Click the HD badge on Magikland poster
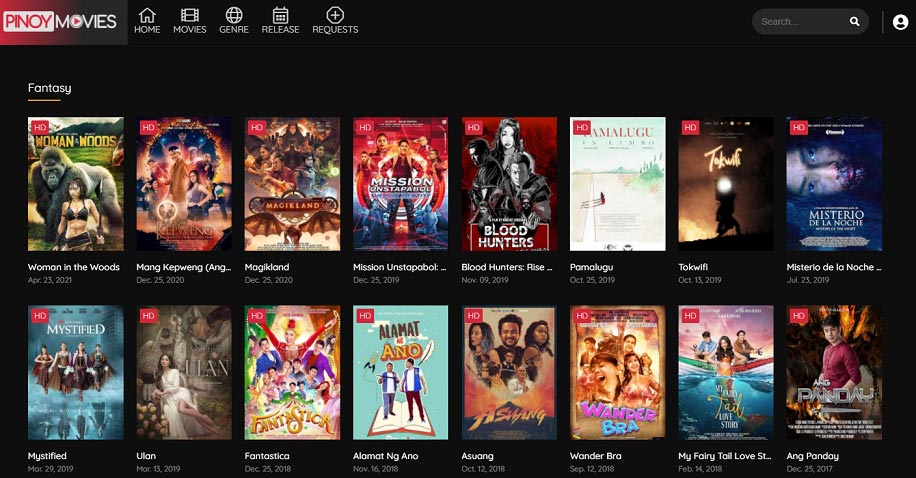The image size is (916, 478). pyautogui.click(x=256, y=127)
